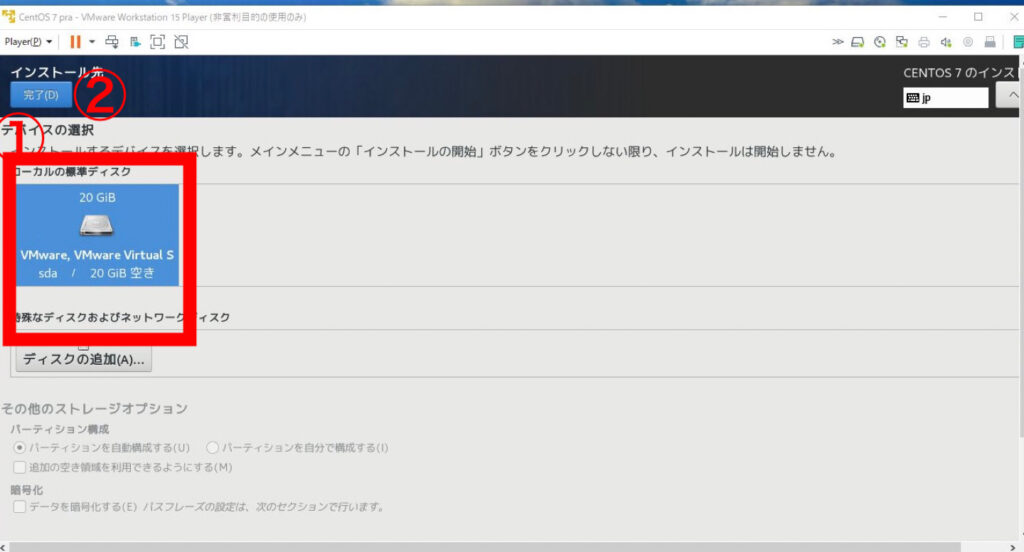Viewport: 1024px width, 552px height.
Task: Click the その他のストレージオプション heading
Action: coord(95,408)
